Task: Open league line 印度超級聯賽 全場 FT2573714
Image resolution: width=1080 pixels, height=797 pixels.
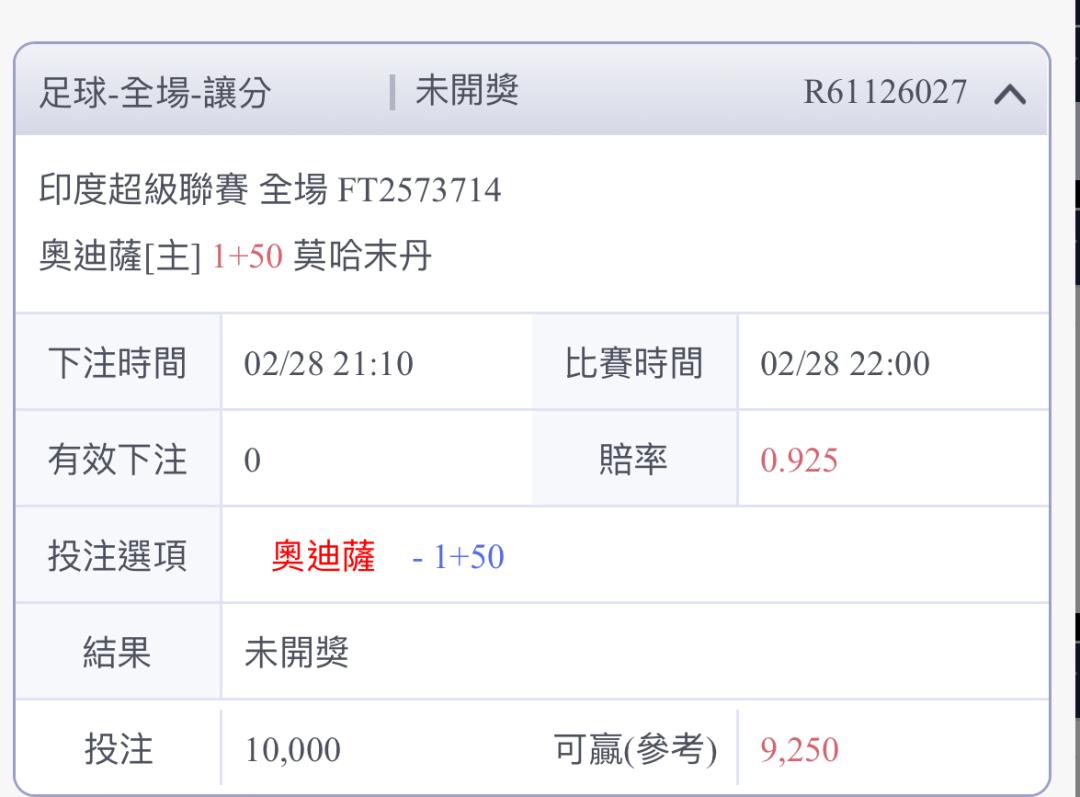Action: (270, 189)
